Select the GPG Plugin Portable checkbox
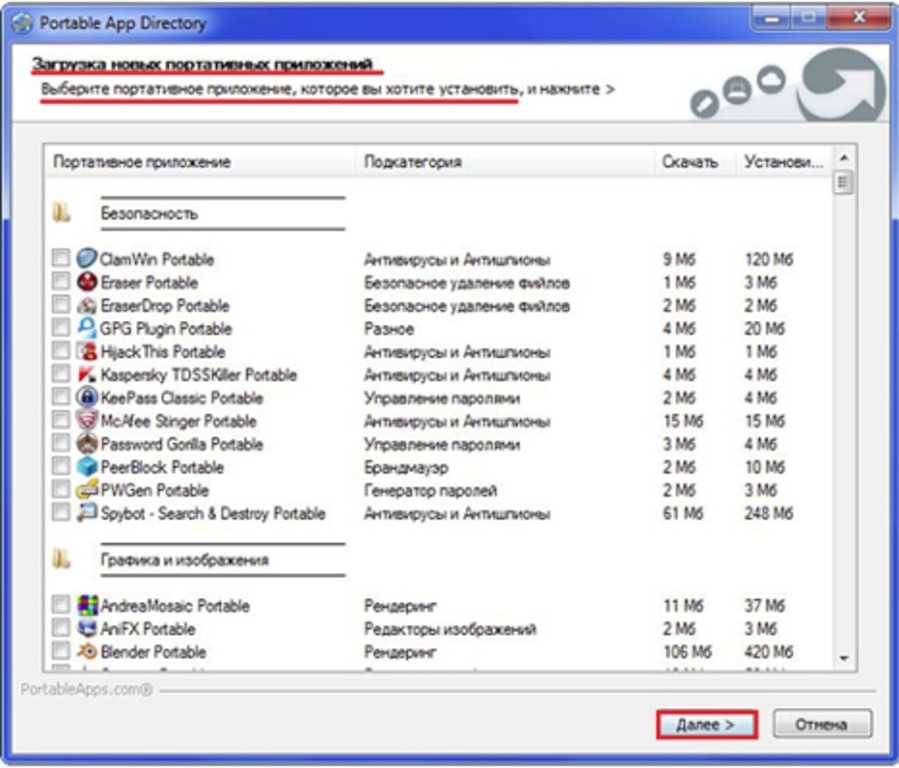Viewport: 899px width, 768px height. pos(61,329)
